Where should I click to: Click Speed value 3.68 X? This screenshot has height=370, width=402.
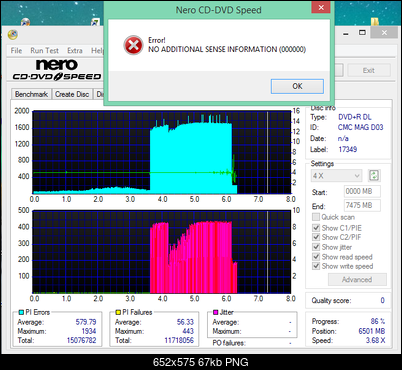point(375,340)
